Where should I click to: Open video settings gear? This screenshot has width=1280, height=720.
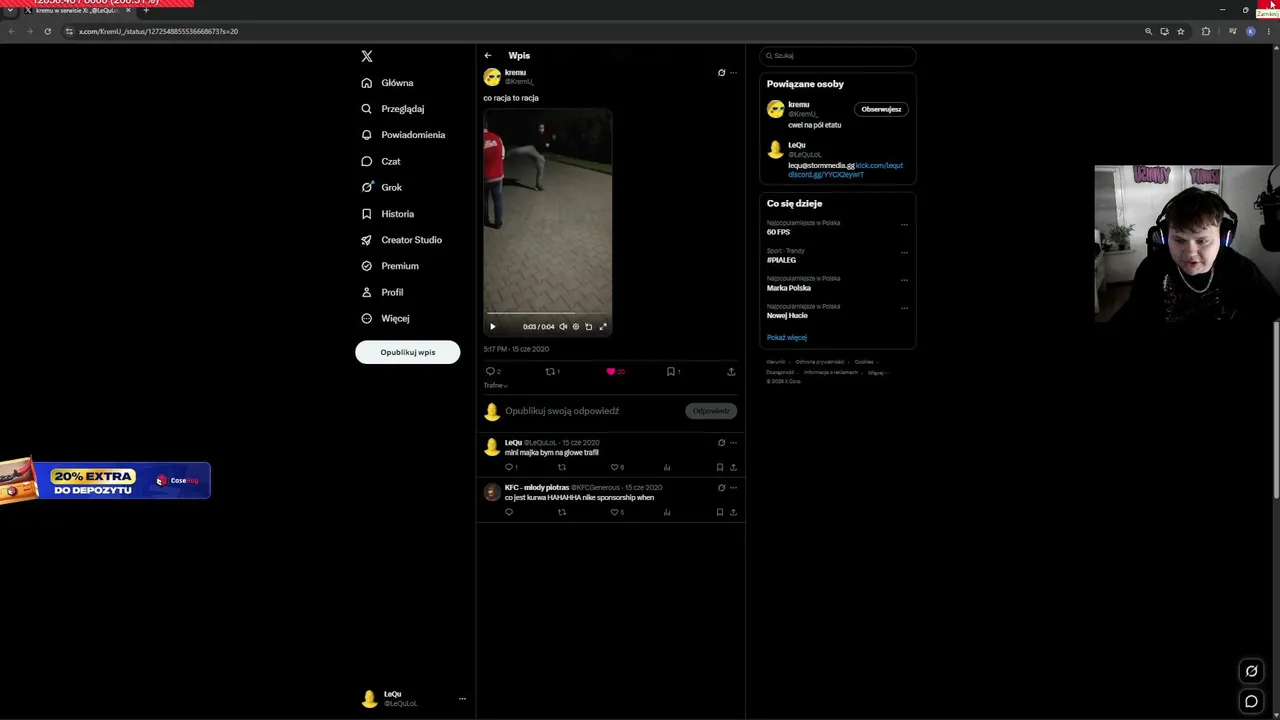[x=576, y=327]
